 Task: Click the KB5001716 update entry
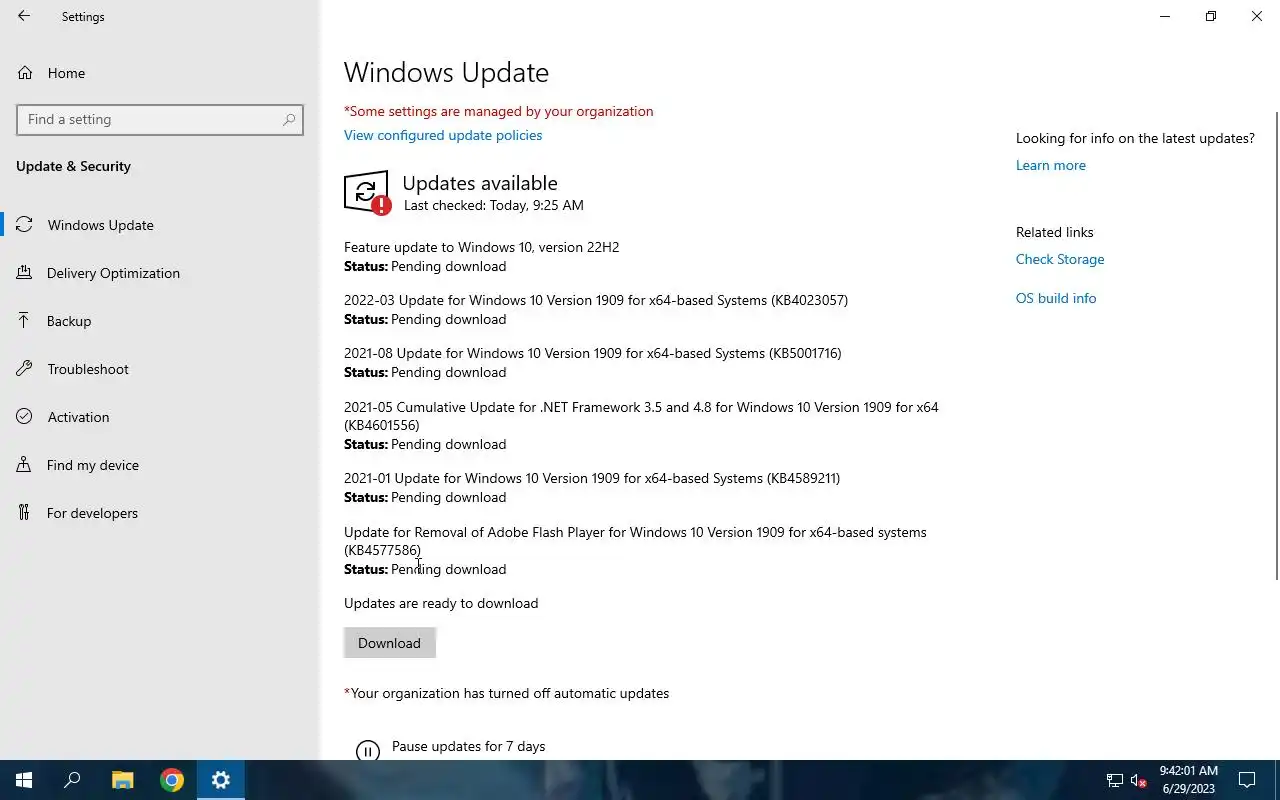(593, 362)
